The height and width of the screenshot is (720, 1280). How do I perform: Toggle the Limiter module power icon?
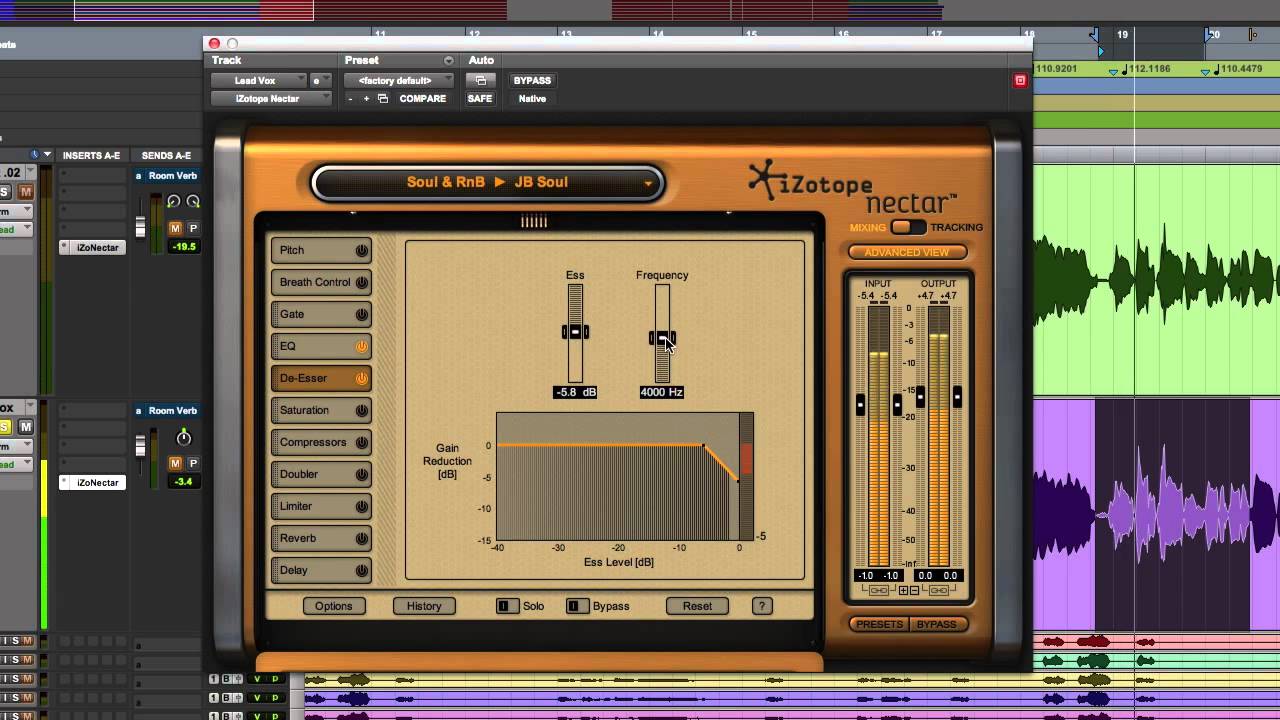pos(362,506)
